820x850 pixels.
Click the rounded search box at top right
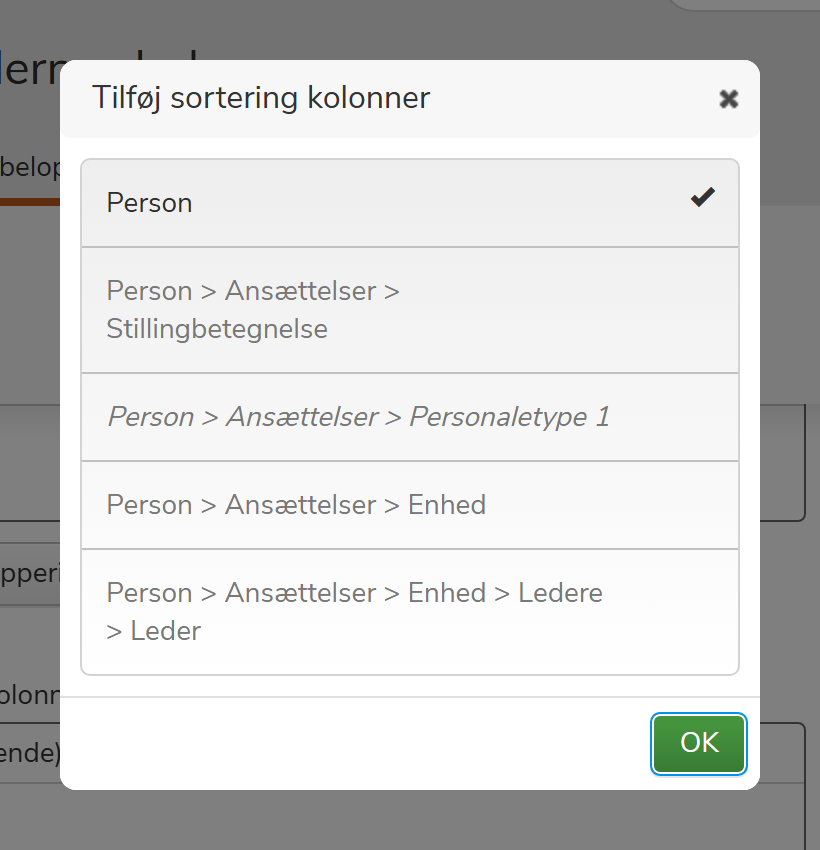click(745, 5)
